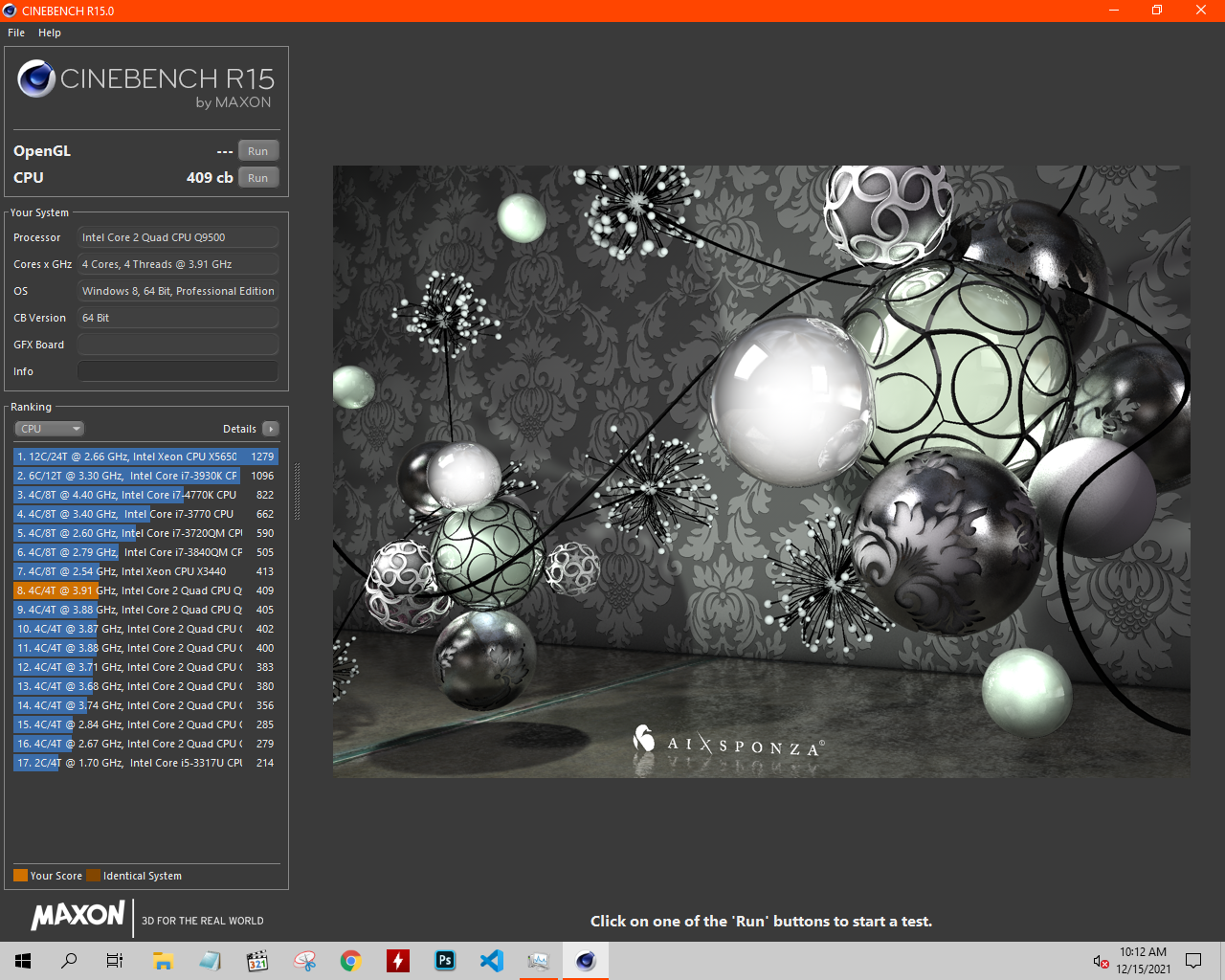Click the rendered benchmark scene image
The image size is (1225, 980).
tap(761, 471)
